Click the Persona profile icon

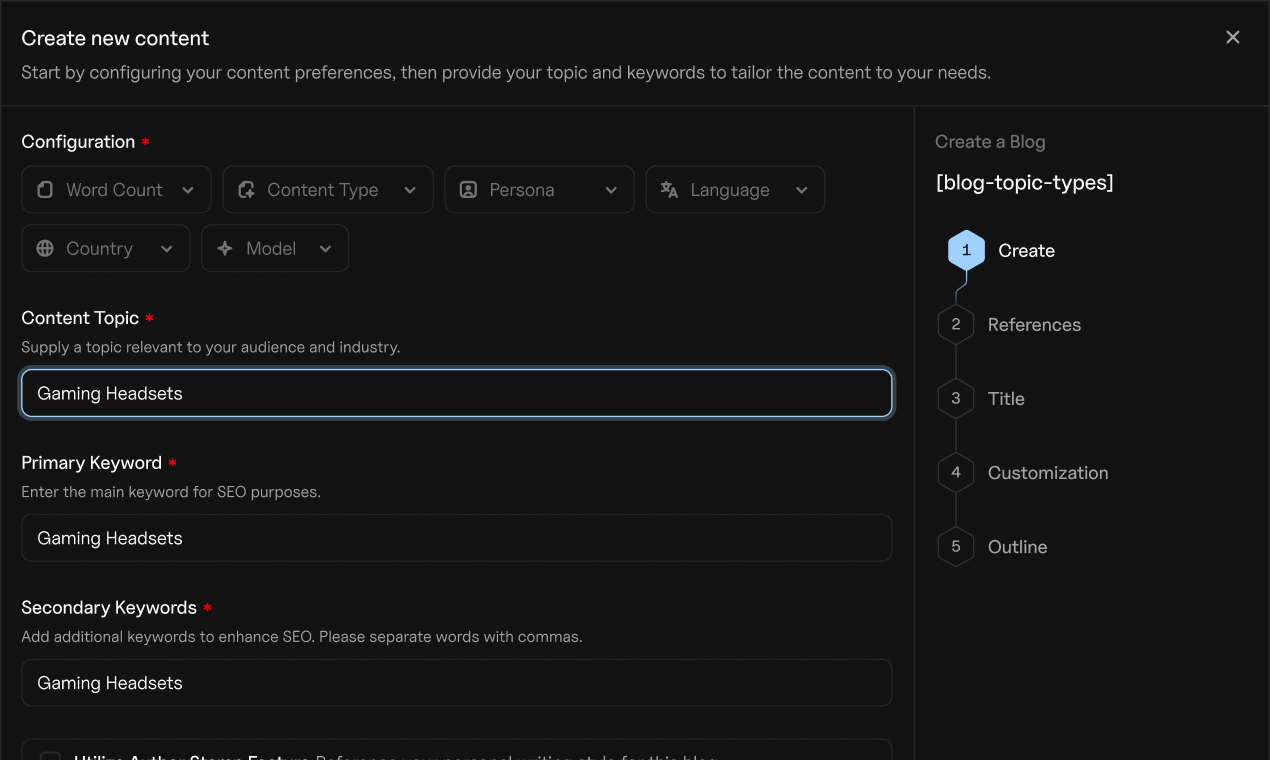point(468,190)
